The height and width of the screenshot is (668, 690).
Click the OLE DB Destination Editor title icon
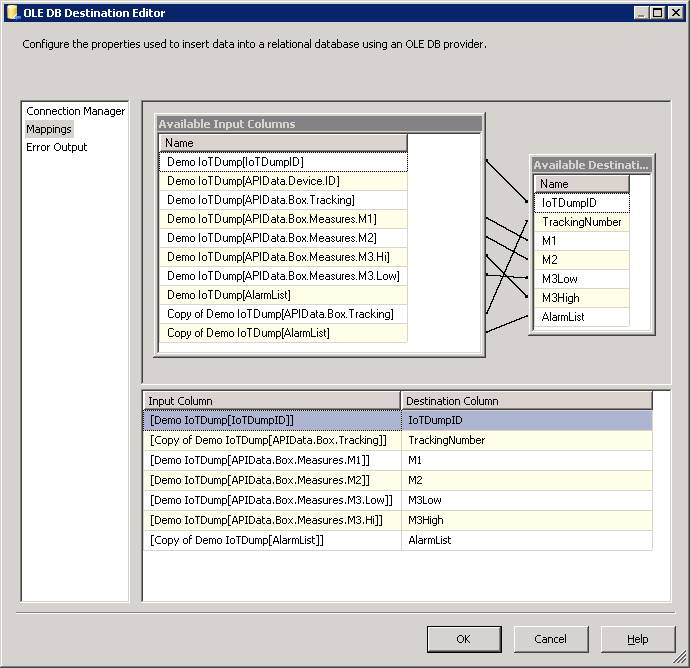click(x=12, y=12)
